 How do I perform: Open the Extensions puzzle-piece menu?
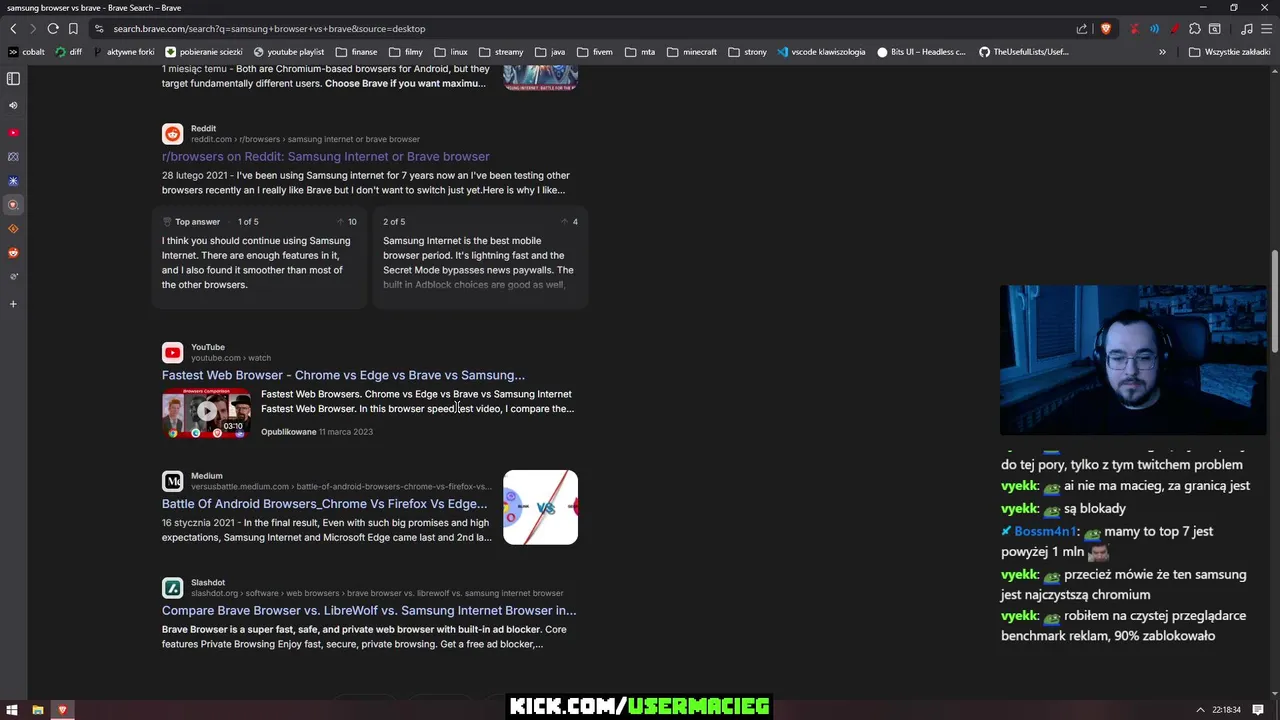pyautogui.click(x=1195, y=29)
